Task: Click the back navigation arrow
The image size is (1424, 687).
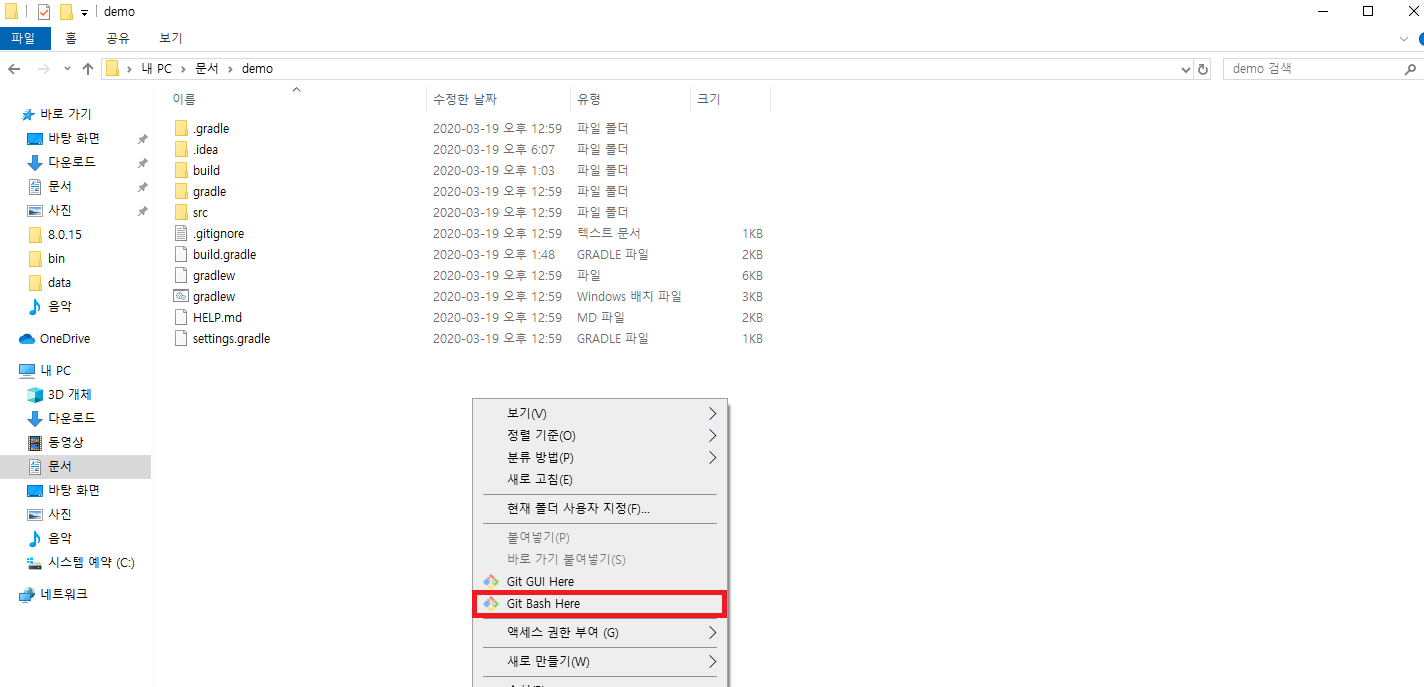Action: (14, 69)
